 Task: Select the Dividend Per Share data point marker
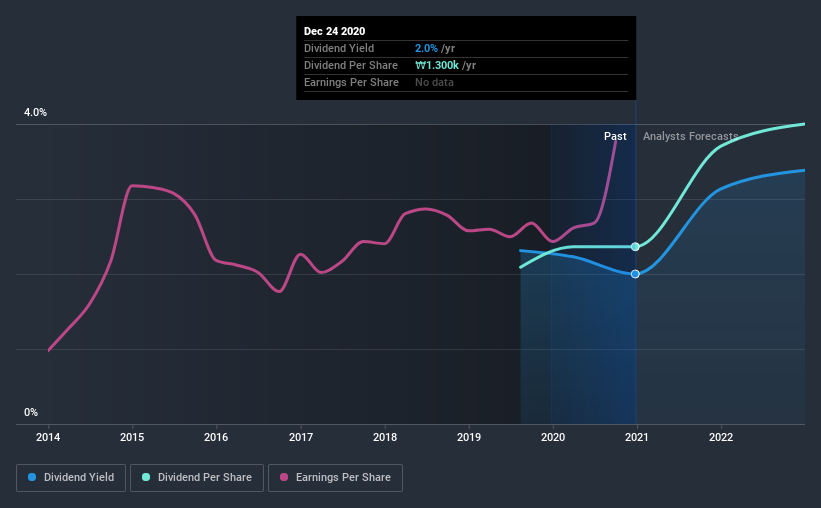[635, 247]
